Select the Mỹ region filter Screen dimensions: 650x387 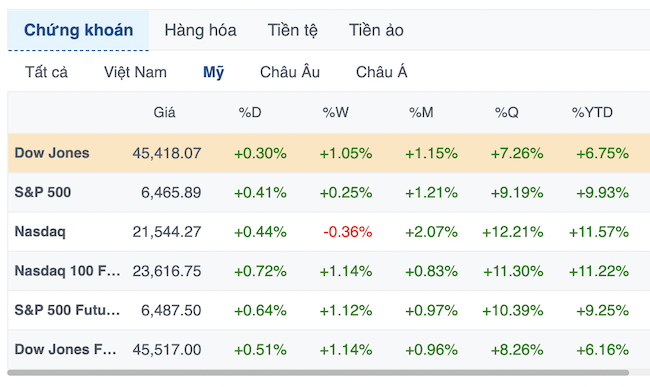click(x=213, y=72)
